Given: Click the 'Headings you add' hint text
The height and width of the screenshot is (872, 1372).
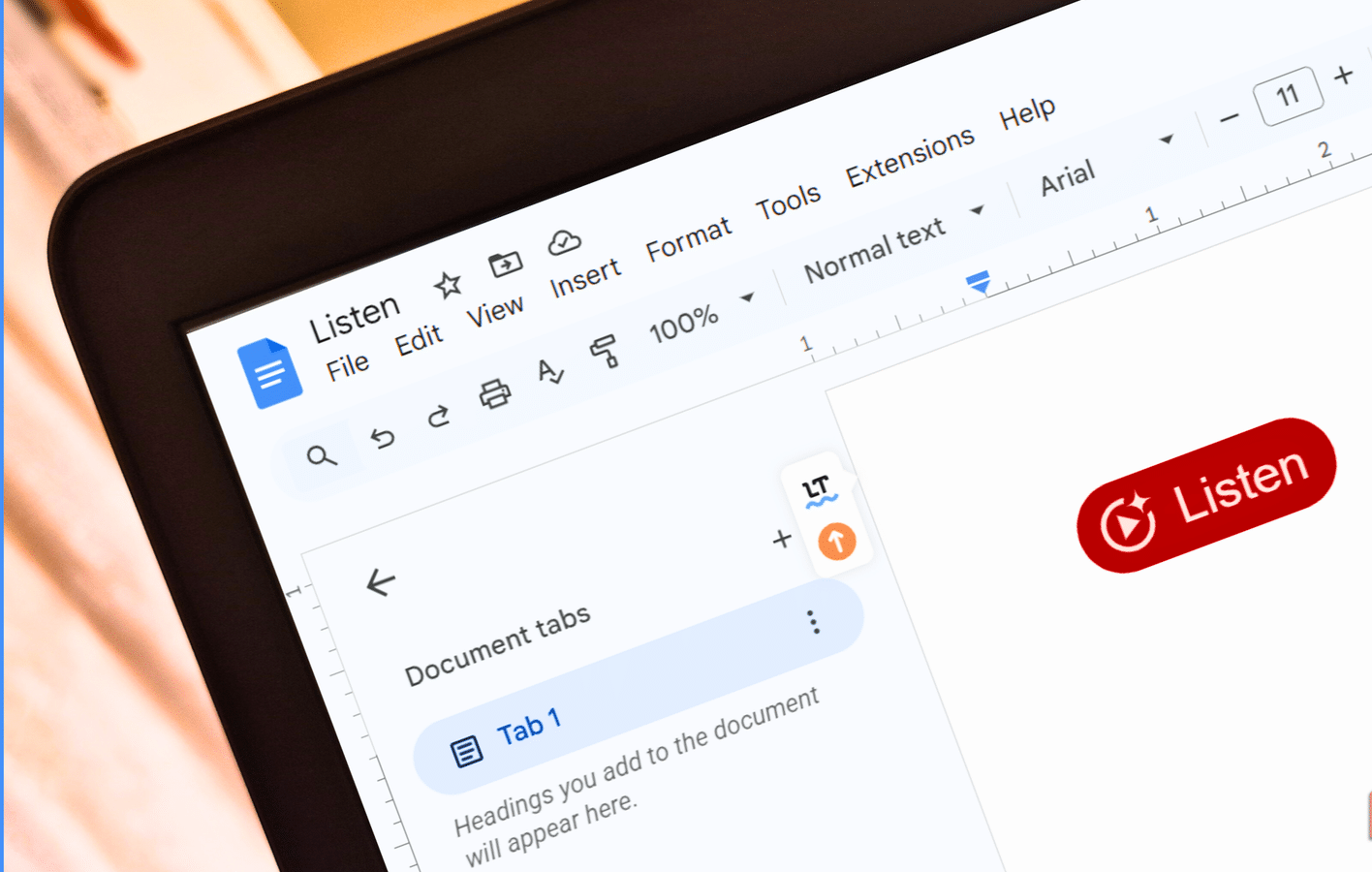Looking at the screenshot, I should click(638, 775).
